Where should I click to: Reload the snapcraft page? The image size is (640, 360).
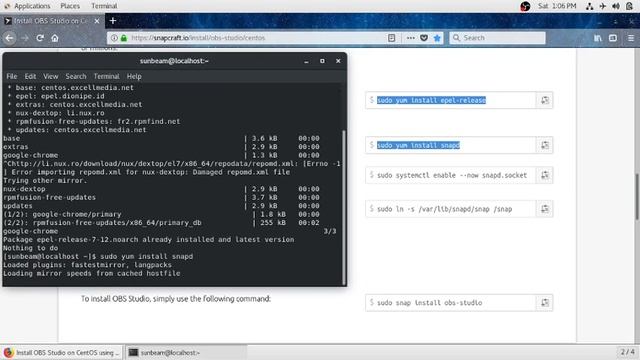point(40,38)
